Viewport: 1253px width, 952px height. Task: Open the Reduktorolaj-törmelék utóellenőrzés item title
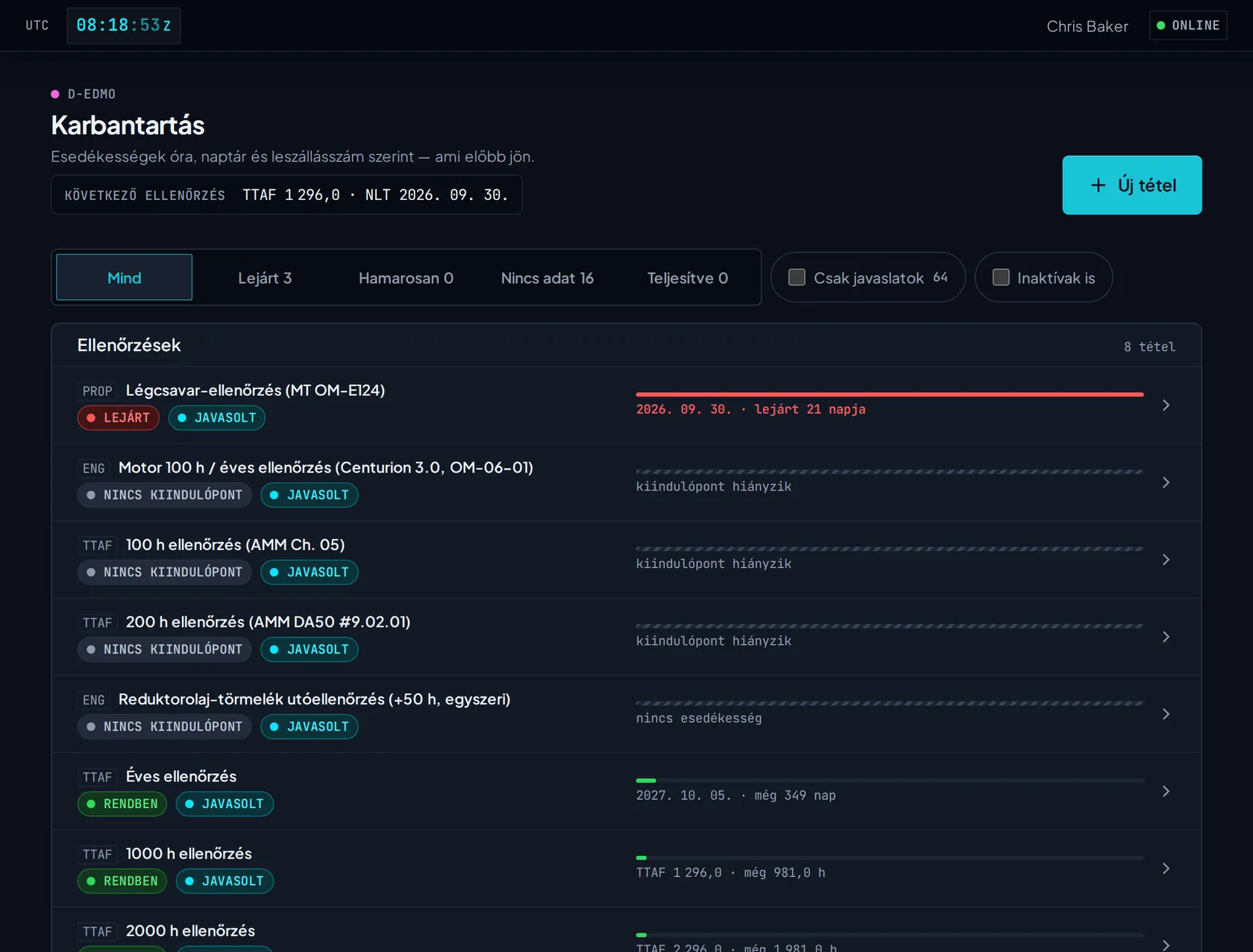[314, 699]
